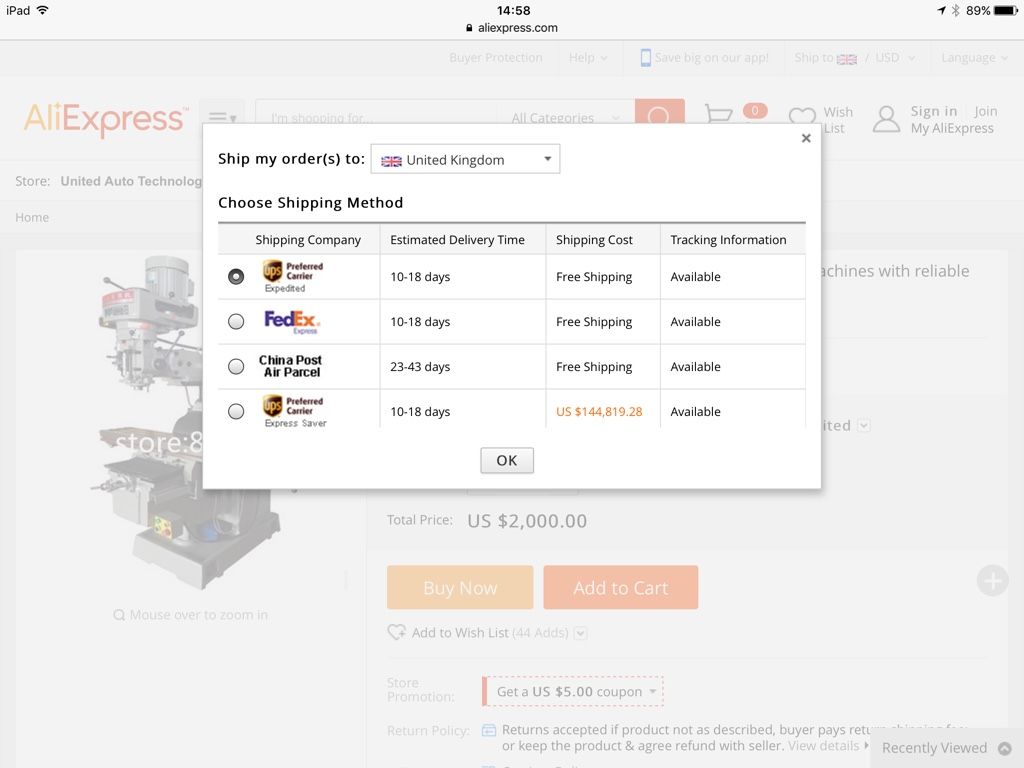
Task: Tap the Bluetooth status icon
Action: pyautogui.click(x=955, y=10)
